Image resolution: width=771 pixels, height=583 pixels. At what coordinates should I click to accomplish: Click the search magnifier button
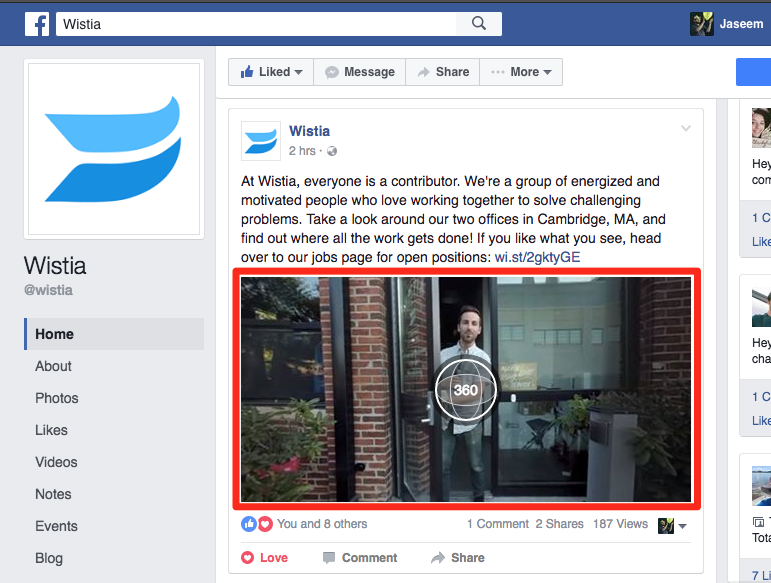pyautogui.click(x=478, y=24)
